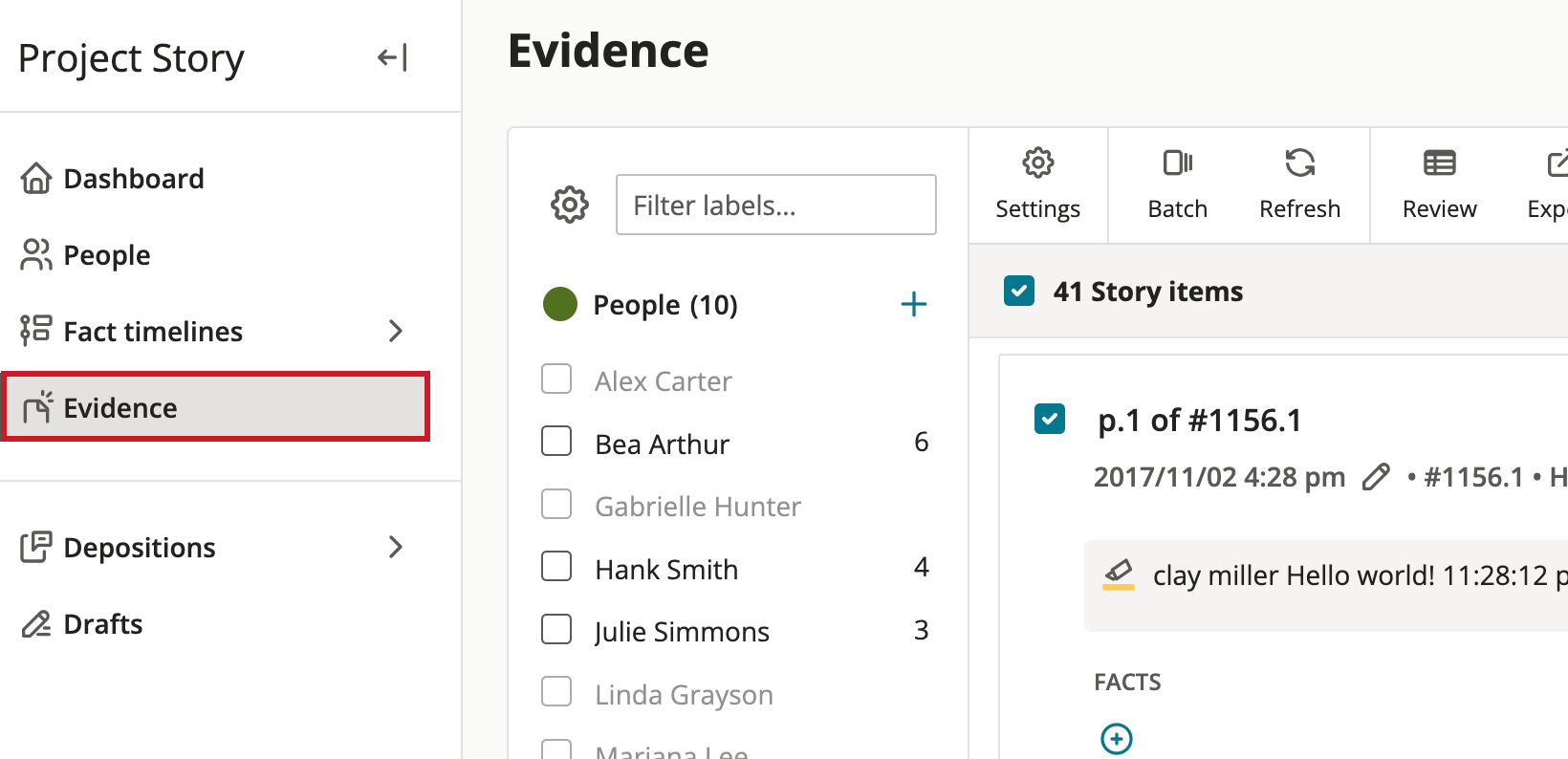Screen dimensions: 1568x759
Task: Add a new person with plus icon
Action: point(914,305)
